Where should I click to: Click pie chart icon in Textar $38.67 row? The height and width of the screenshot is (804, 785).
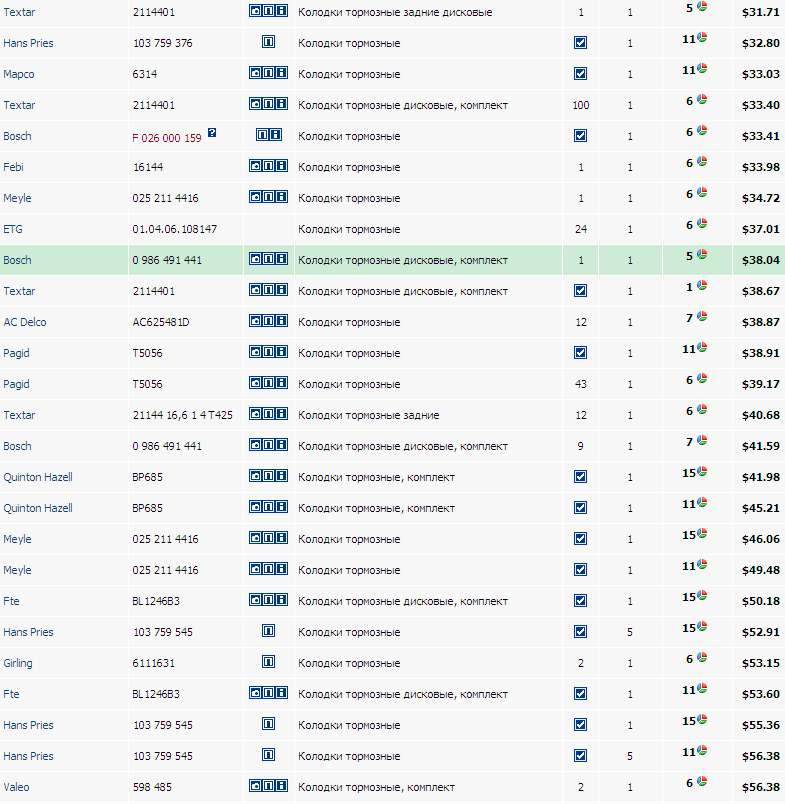coord(702,286)
